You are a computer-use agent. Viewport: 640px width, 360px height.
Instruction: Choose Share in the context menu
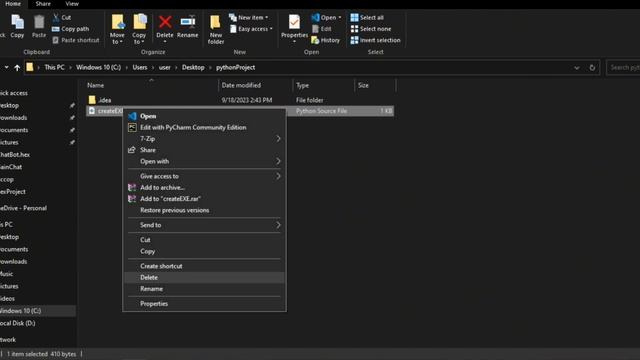[204, 150]
